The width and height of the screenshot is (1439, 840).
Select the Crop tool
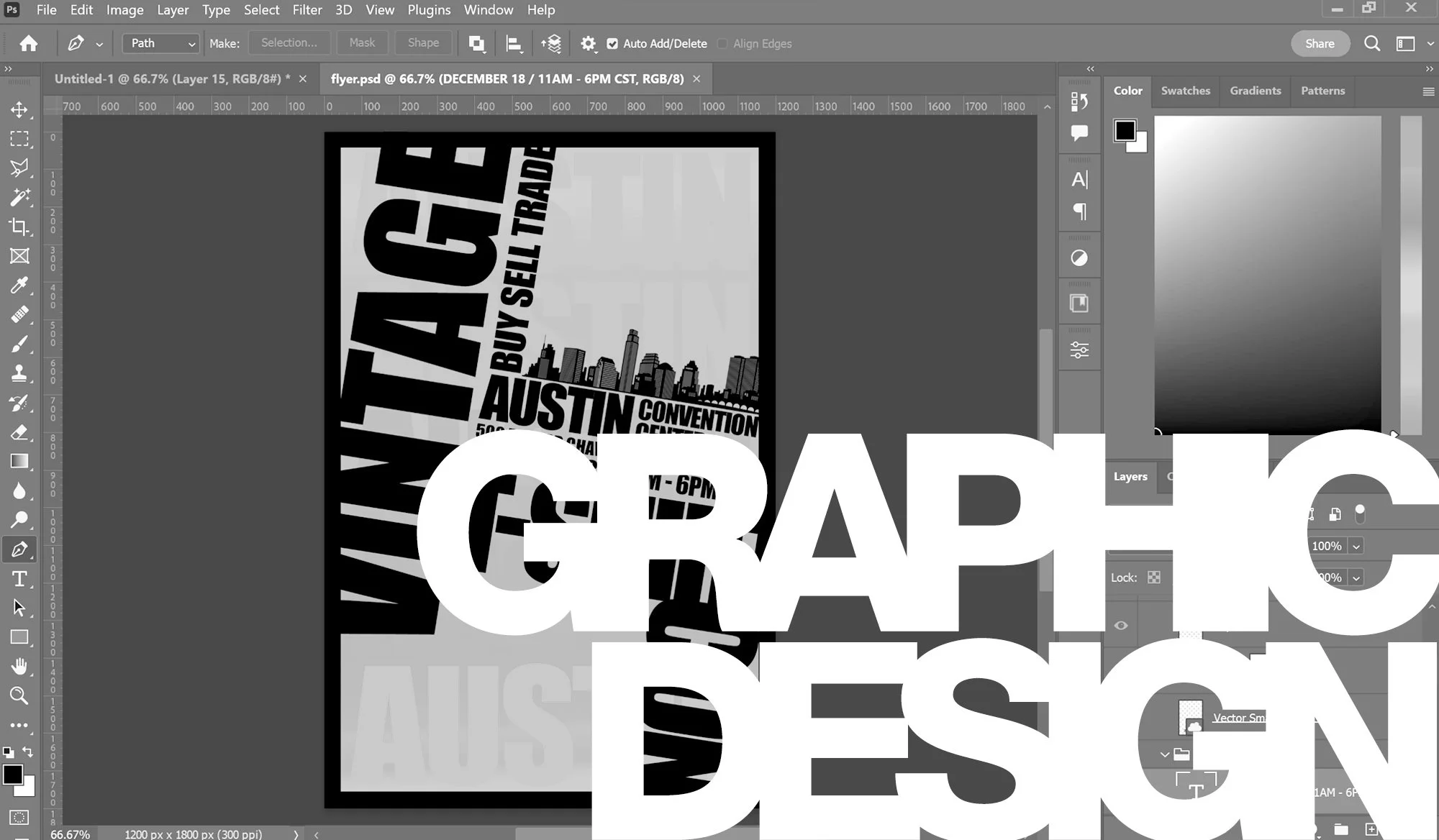point(19,227)
